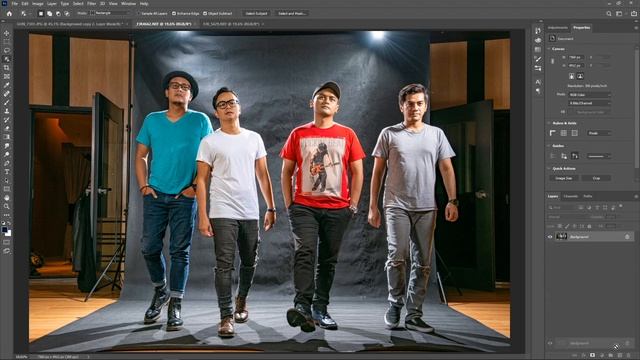Set canvas to portrait orientation

(571, 76)
